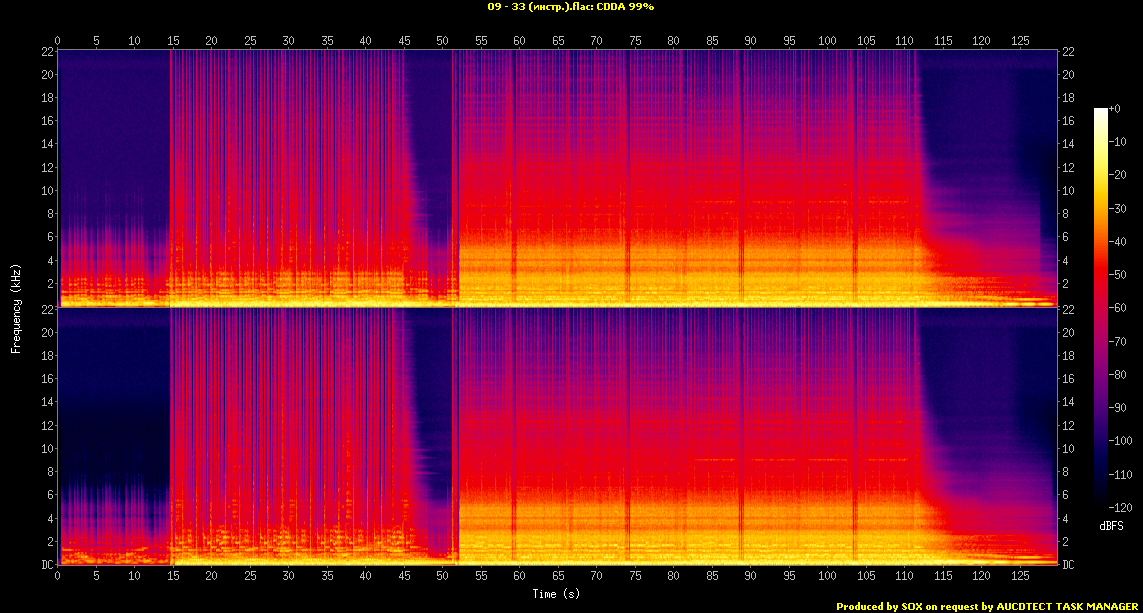1143x613 pixels.
Task: Click the 15 second tick on the bottom time axis
Action: pyautogui.click(x=173, y=577)
